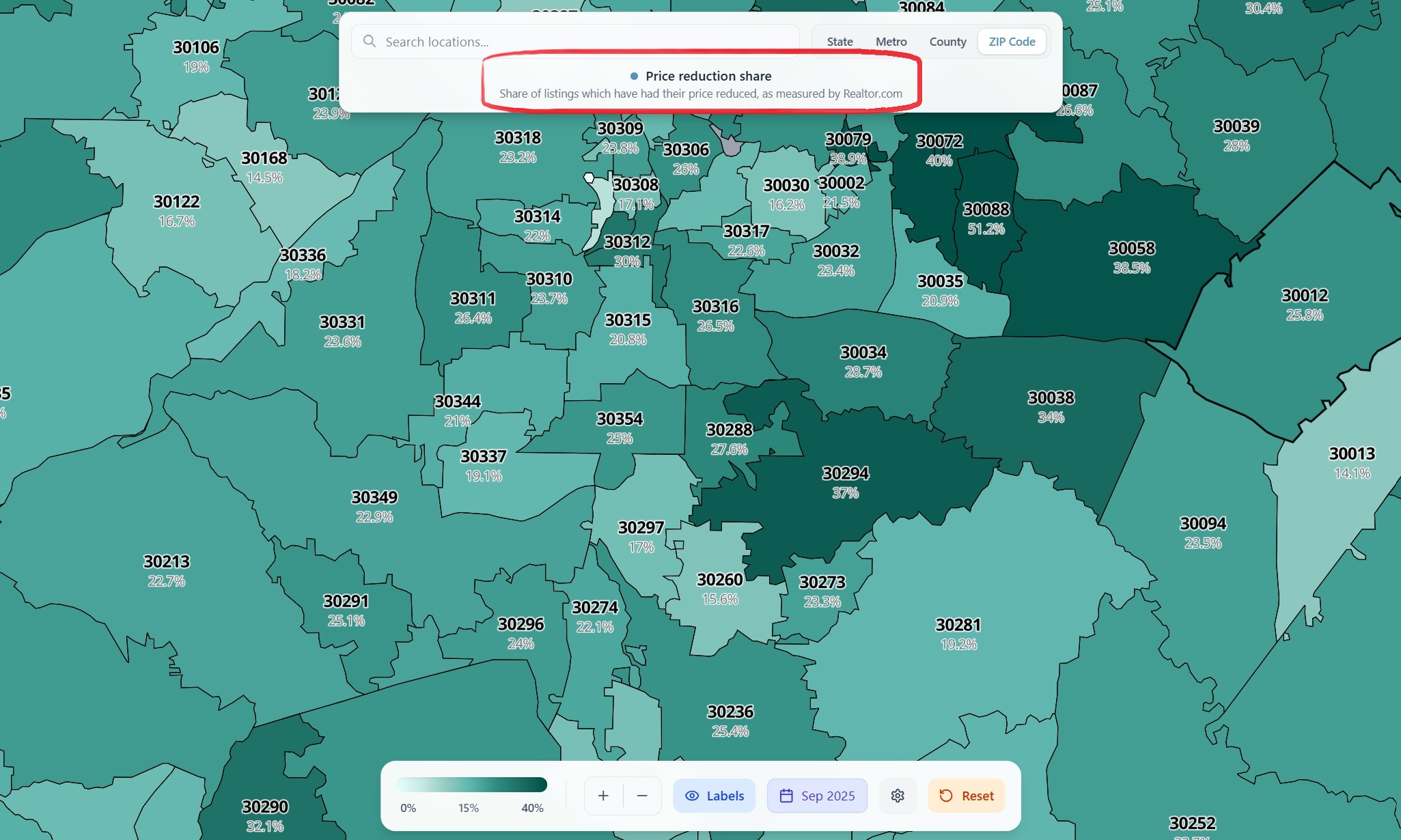This screenshot has width=1401, height=840.
Task: Switch to State view
Action: click(x=840, y=42)
